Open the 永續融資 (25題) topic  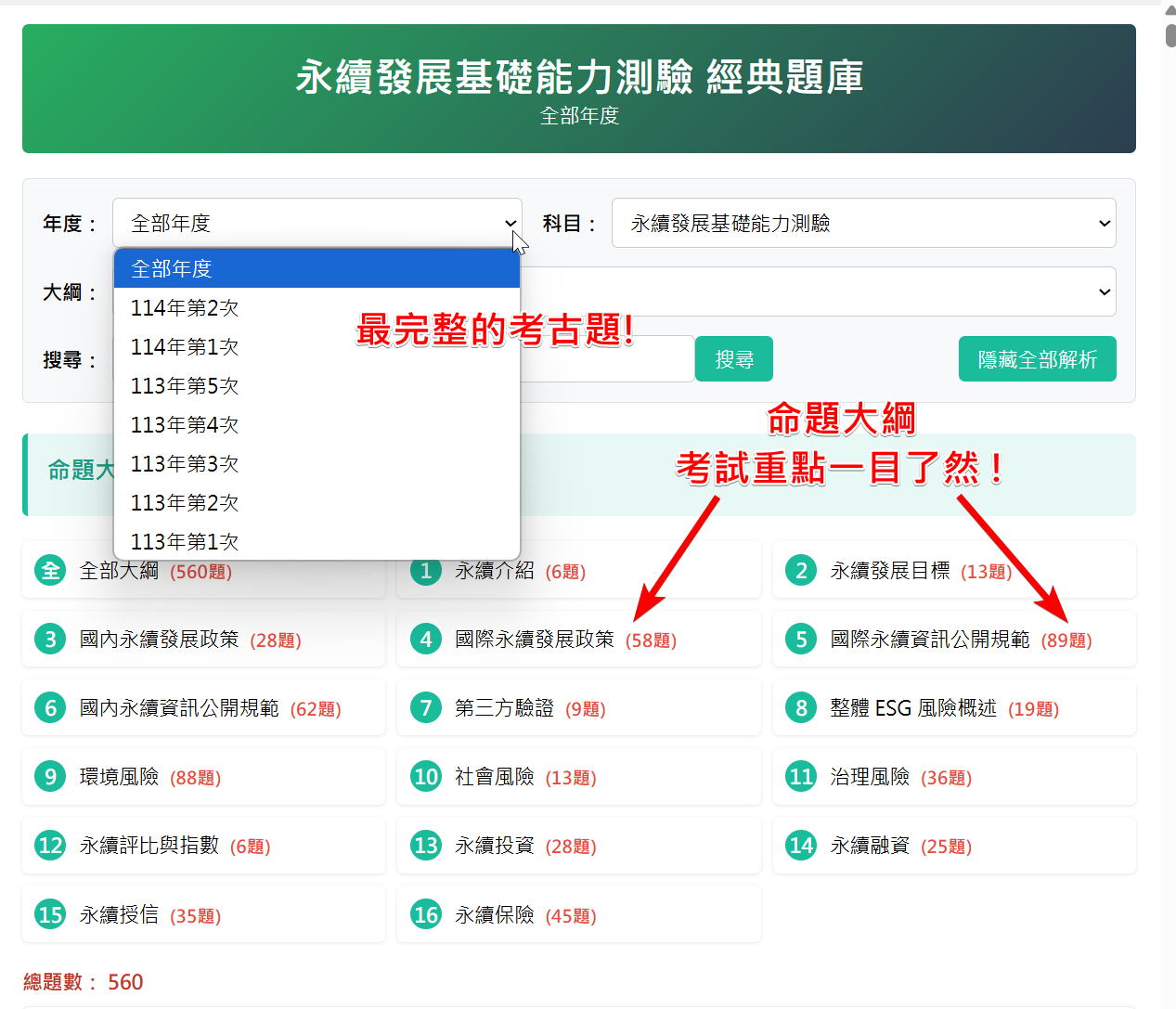pos(954,845)
